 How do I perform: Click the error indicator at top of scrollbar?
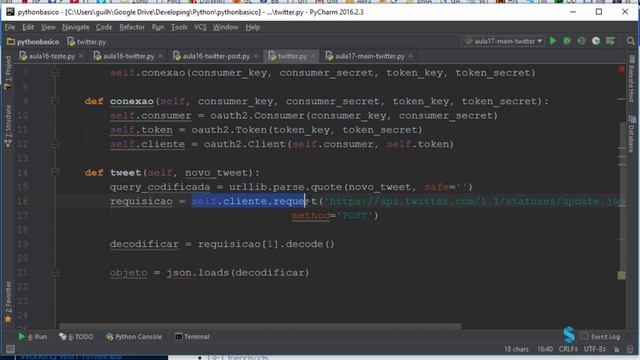click(622, 69)
